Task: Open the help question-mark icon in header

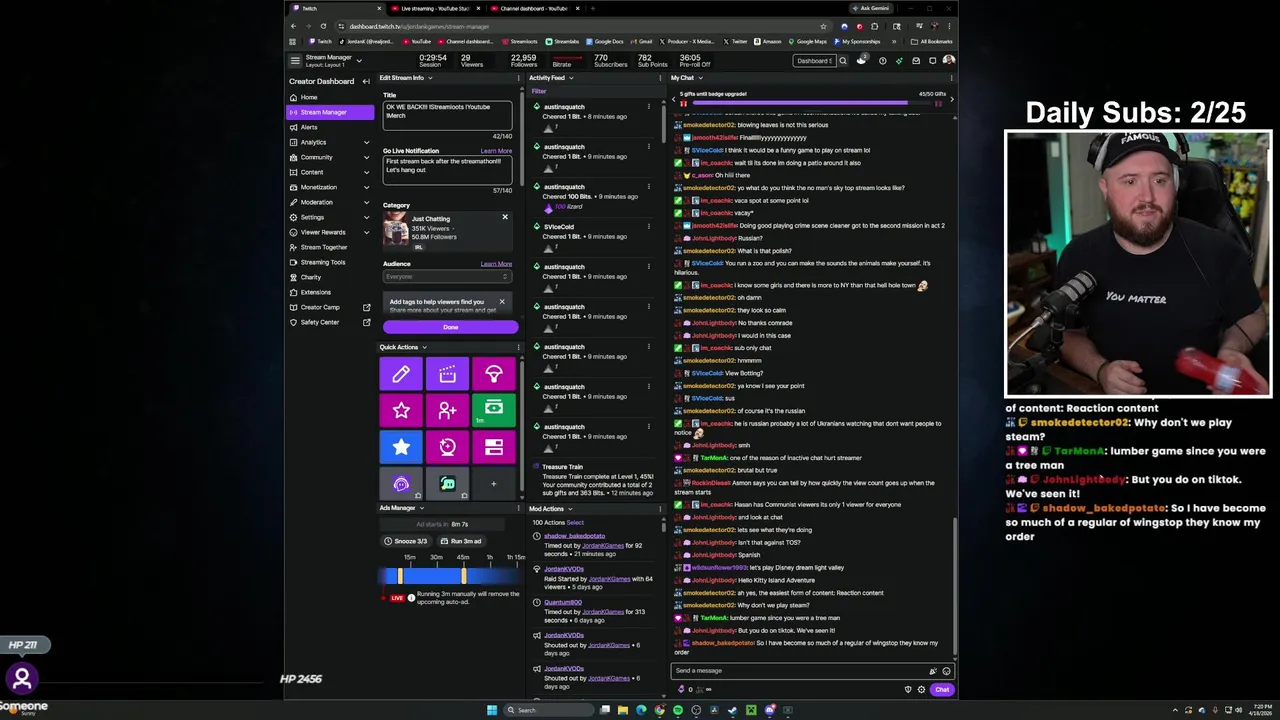Action: (x=882, y=61)
